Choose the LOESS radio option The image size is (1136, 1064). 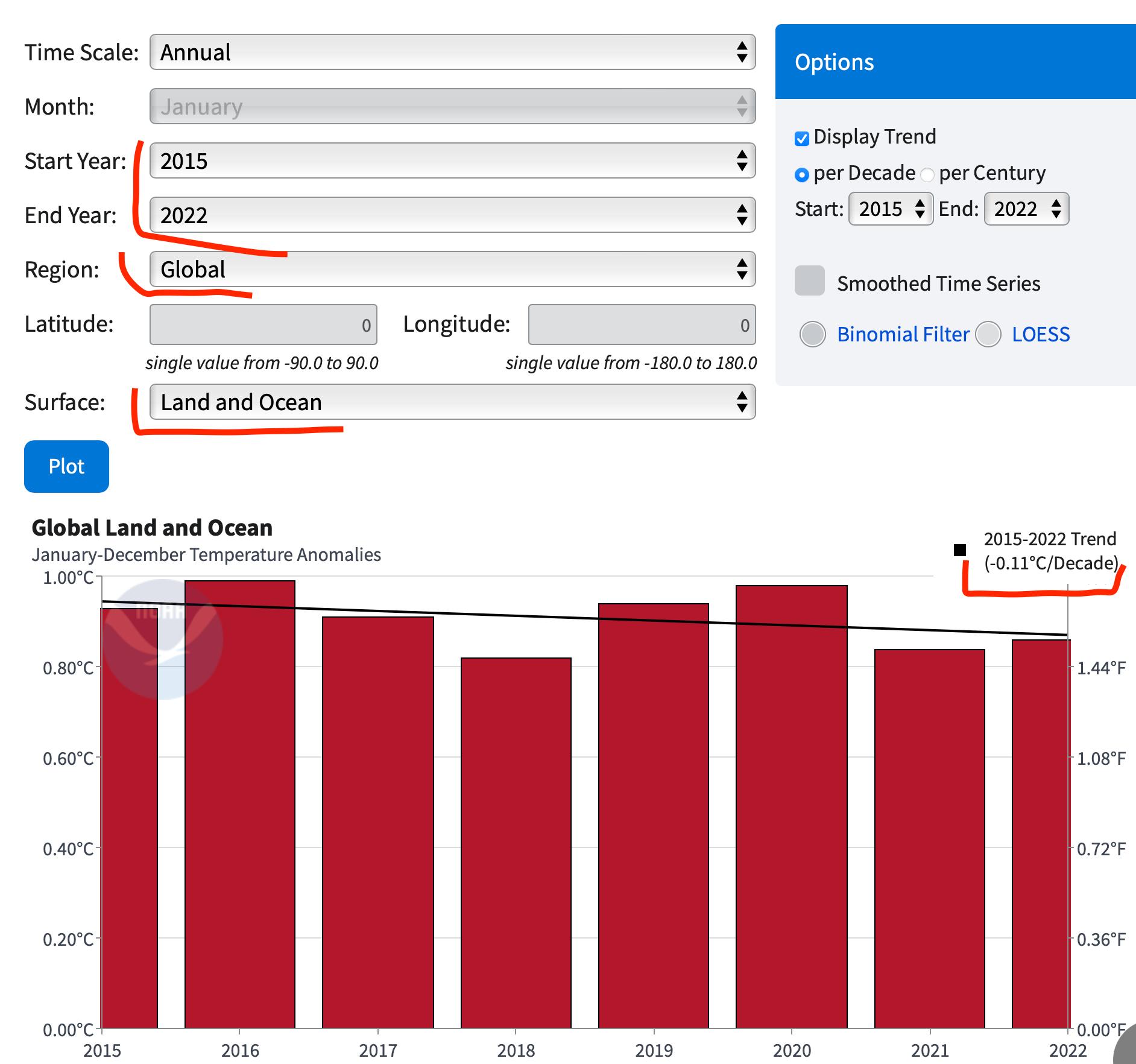pyautogui.click(x=988, y=334)
